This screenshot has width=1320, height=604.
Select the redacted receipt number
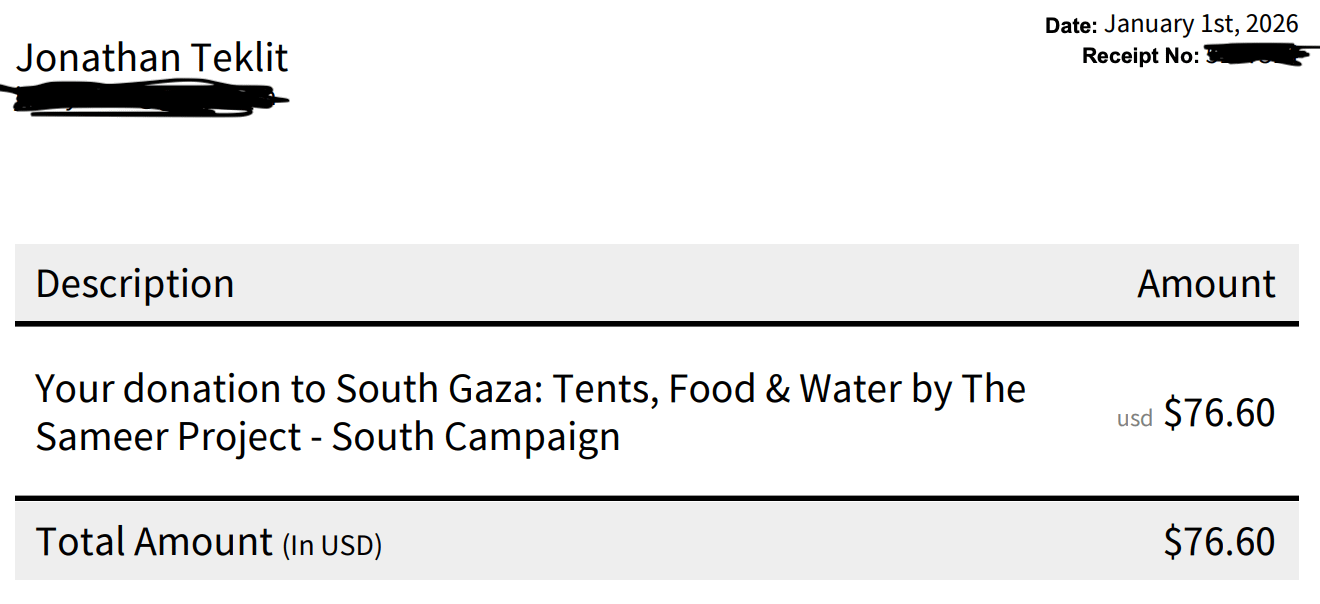1256,57
